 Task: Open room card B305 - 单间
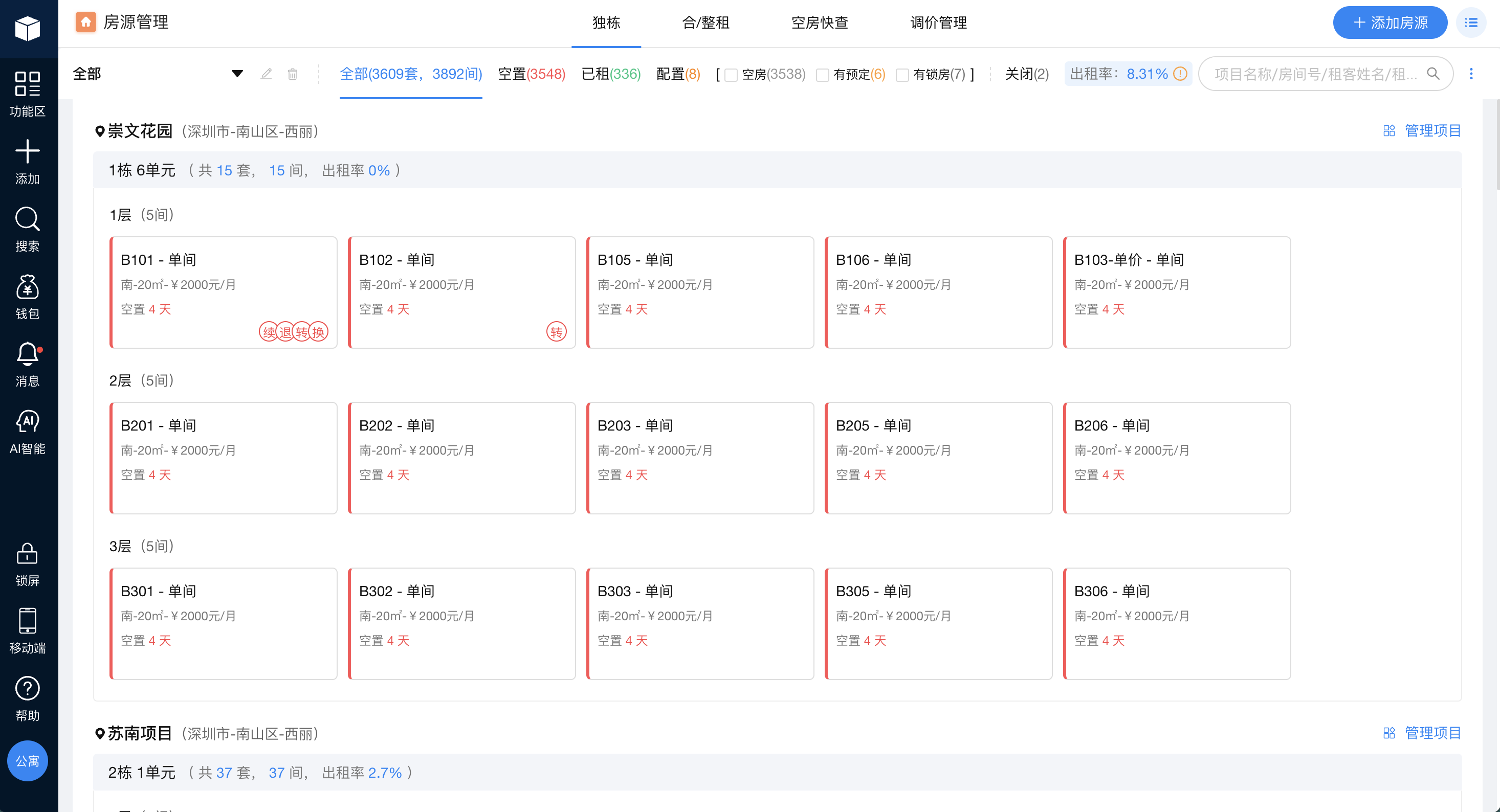pos(939,623)
